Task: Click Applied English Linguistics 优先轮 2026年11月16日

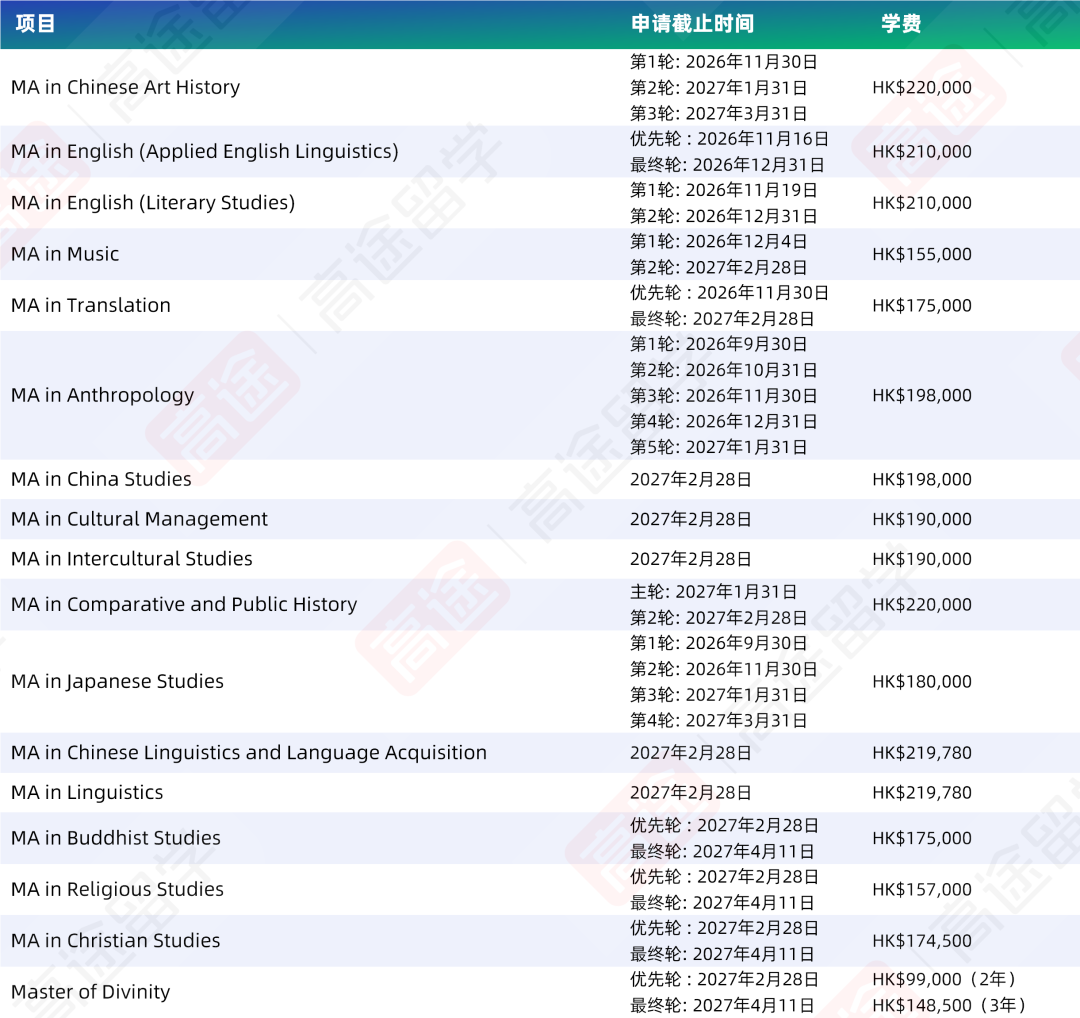Action: point(729,139)
